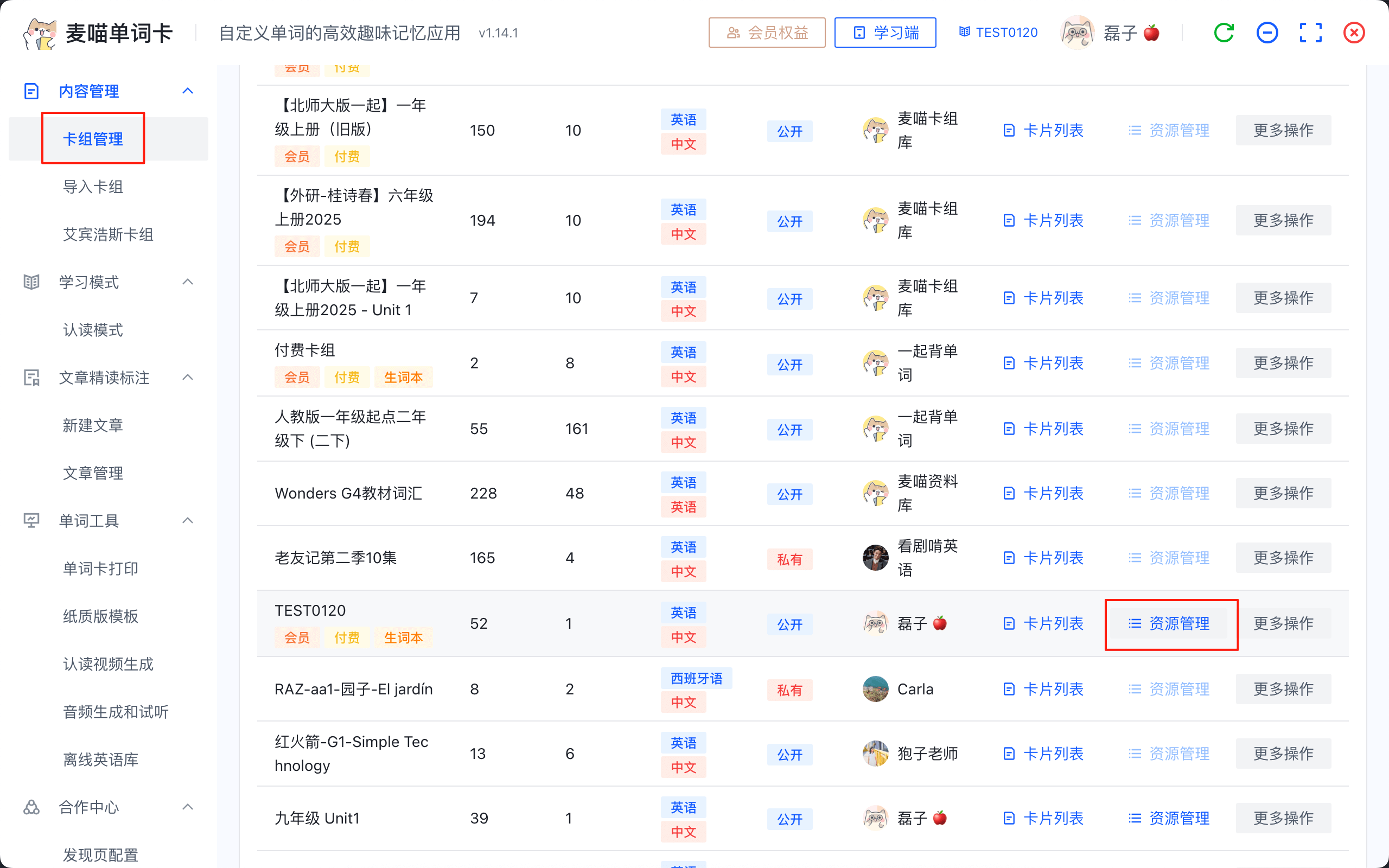Toggle 私有 status on 老友记第二季10集 row

(790, 559)
